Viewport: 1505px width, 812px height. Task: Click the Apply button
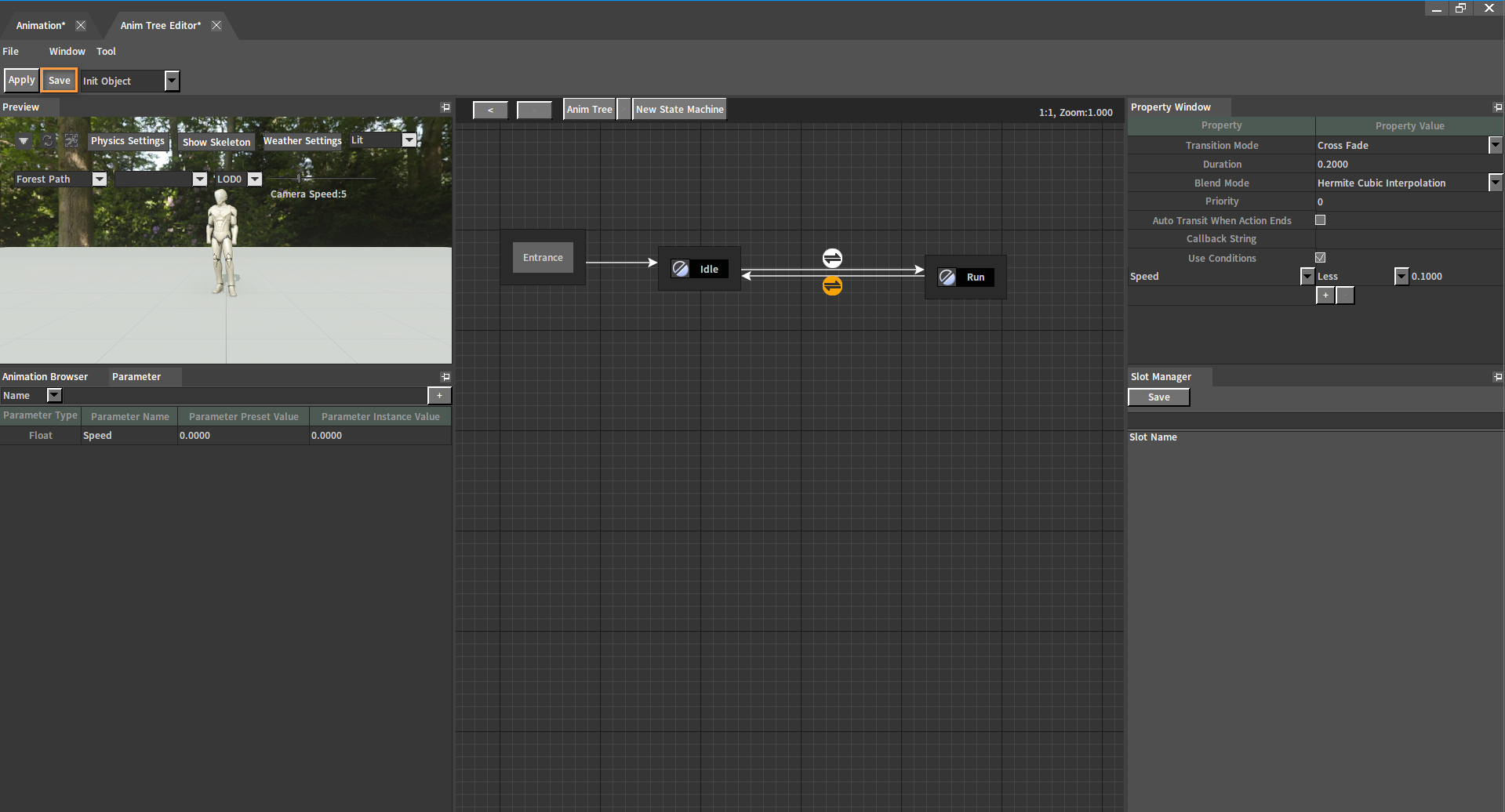pyautogui.click(x=21, y=80)
